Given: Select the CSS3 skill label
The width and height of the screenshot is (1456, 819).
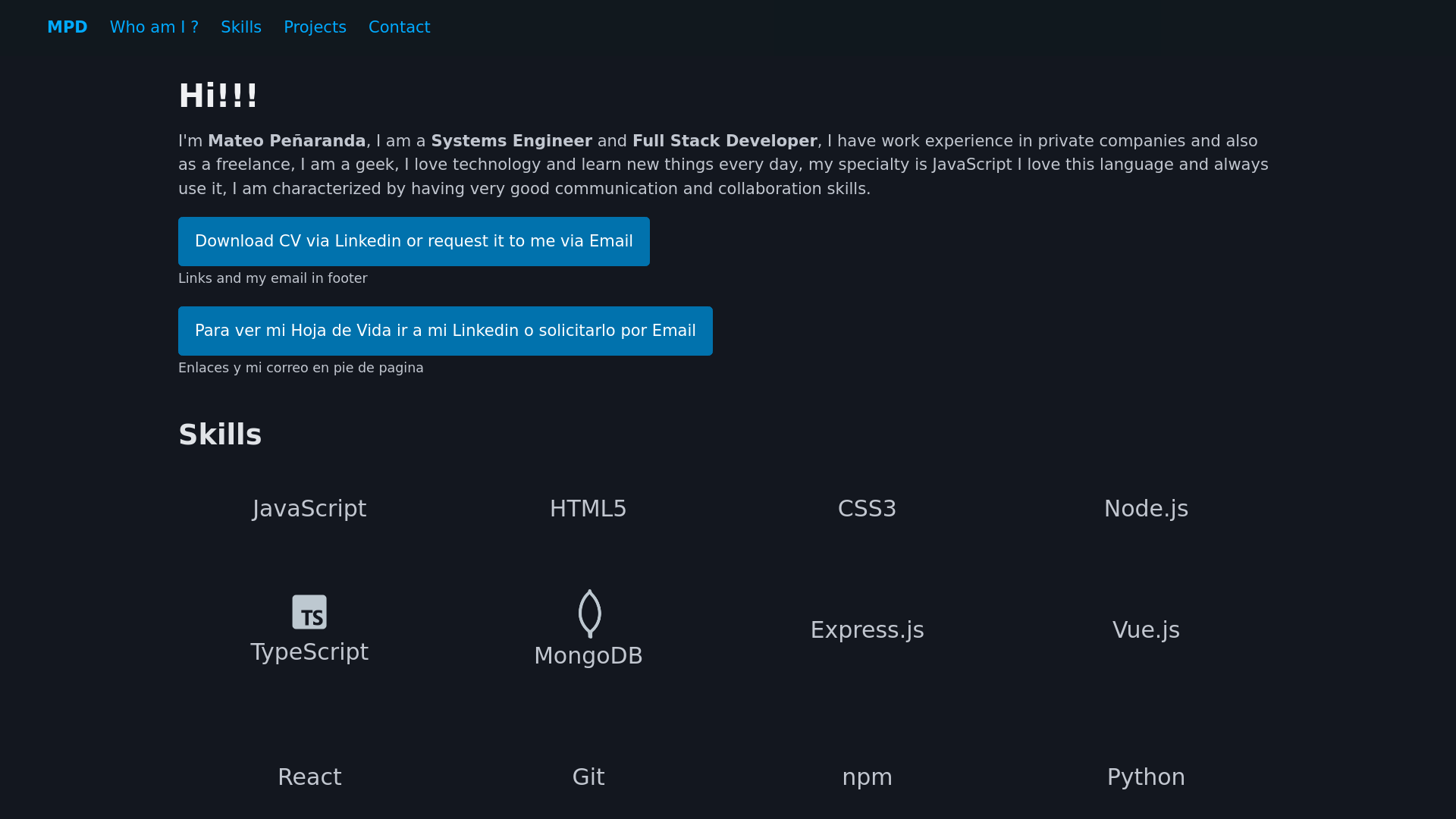Looking at the screenshot, I should click(x=868, y=509).
